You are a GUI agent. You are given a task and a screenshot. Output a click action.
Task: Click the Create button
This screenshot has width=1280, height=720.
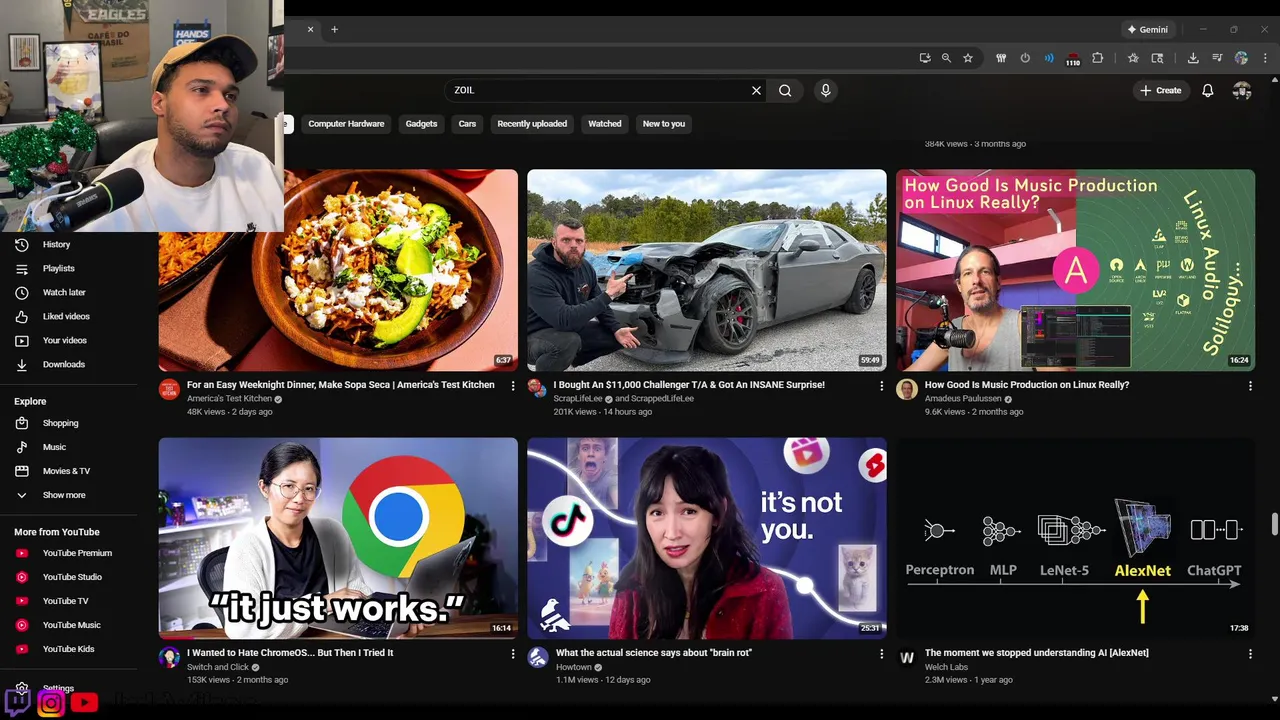[1161, 90]
